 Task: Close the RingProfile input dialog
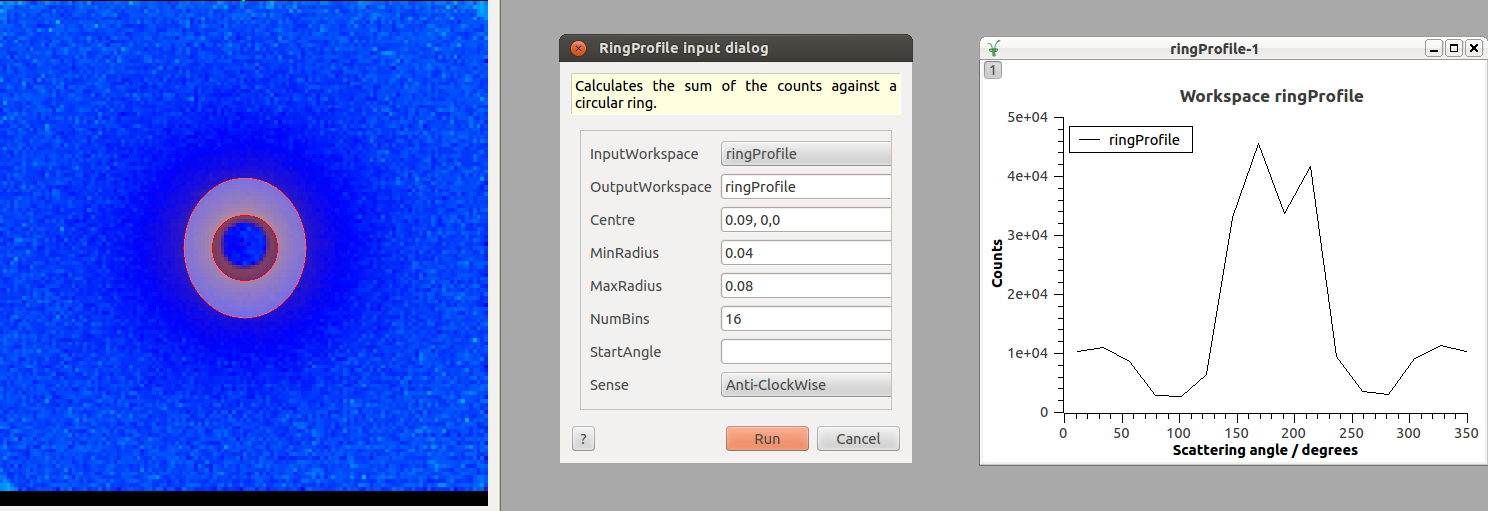point(578,48)
